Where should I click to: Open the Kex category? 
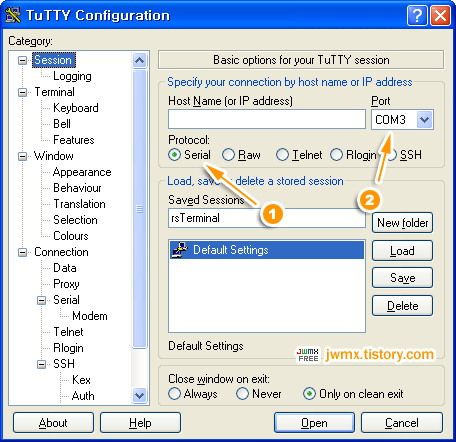pyautogui.click(x=81, y=380)
